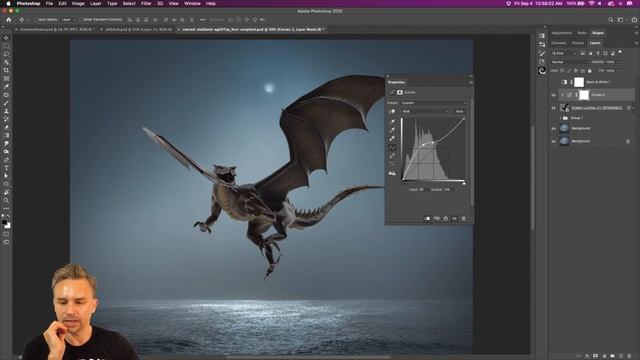Click the search icon in the options bar
The width and height of the screenshot is (640, 360).
[611, 20]
